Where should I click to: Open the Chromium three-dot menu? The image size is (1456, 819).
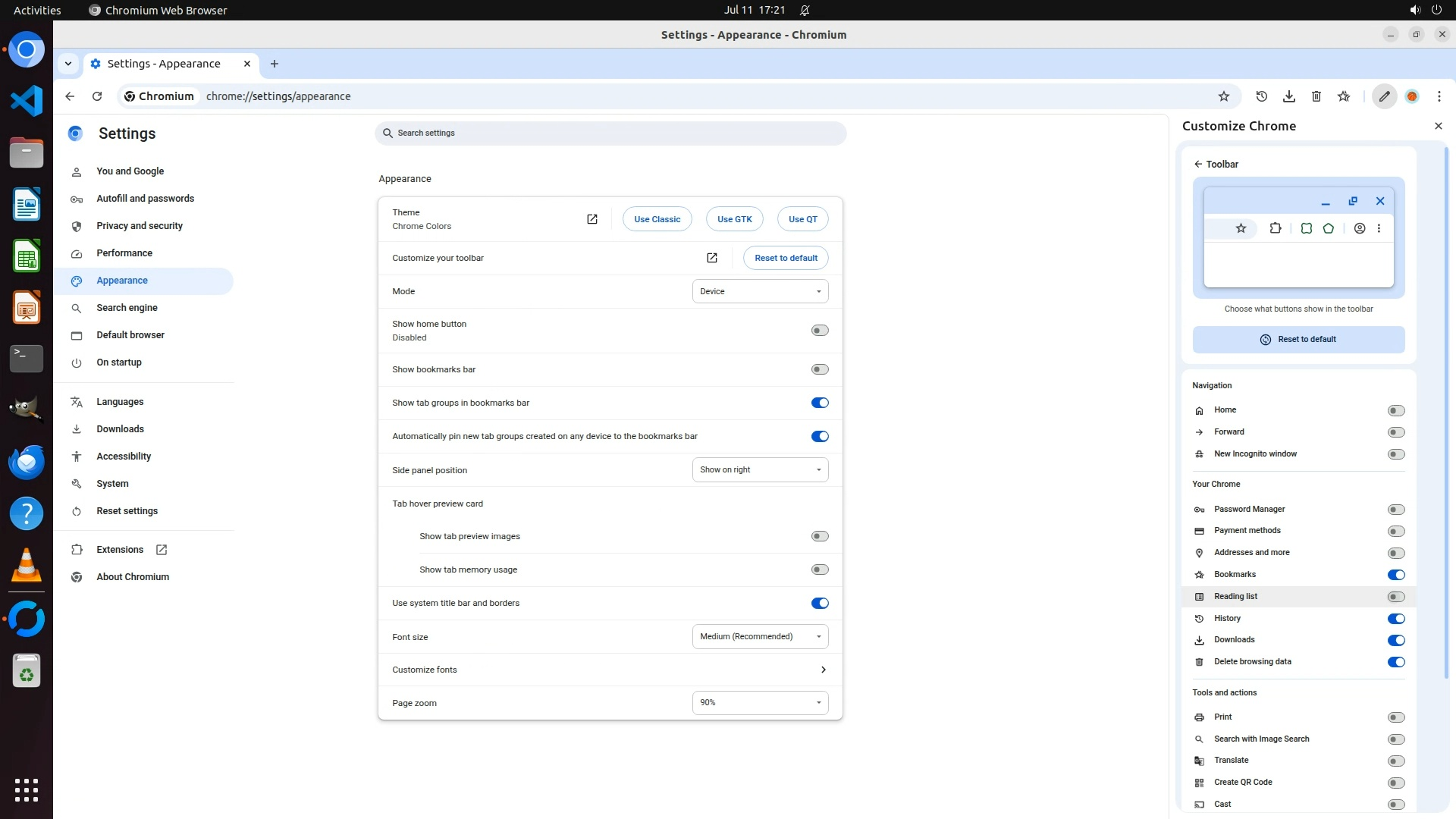[1439, 96]
